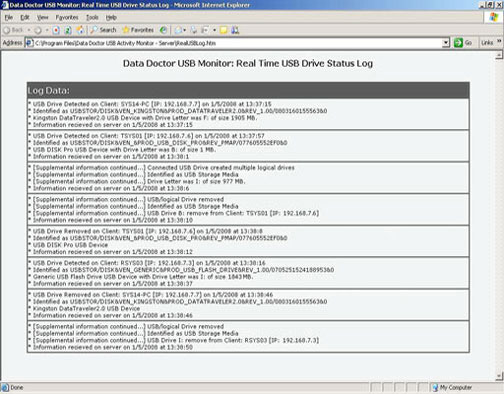Image resolution: width=504 pixels, height=394 pixels.
Task: Click the My Computer zone indicator
Action: [x=452, y=388]
